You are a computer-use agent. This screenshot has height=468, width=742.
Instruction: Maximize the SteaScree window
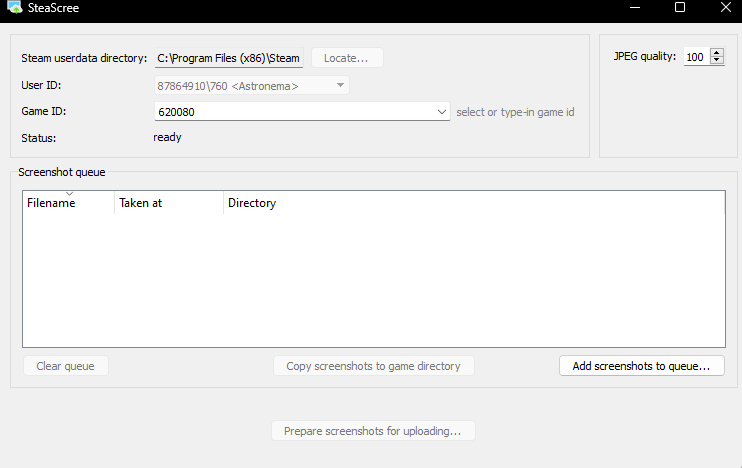coord(680,8)
